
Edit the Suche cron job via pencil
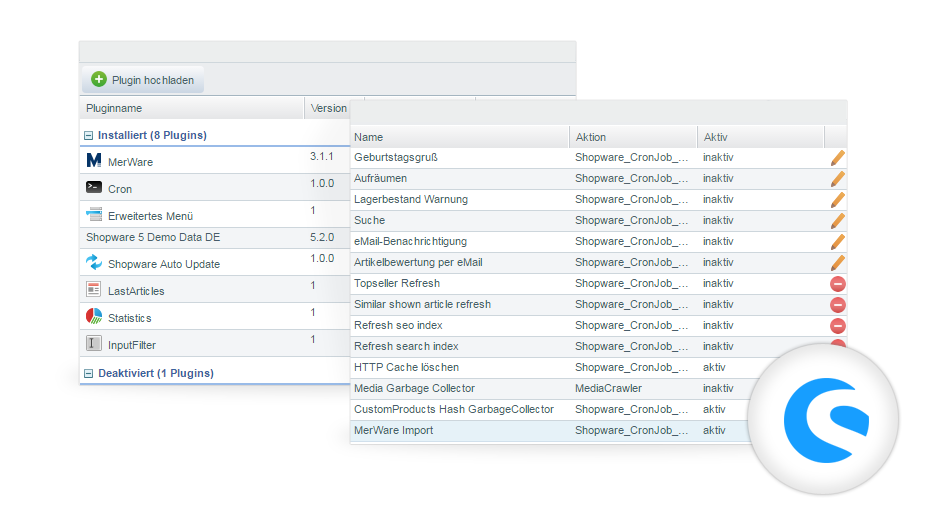(x=837, y=221)
